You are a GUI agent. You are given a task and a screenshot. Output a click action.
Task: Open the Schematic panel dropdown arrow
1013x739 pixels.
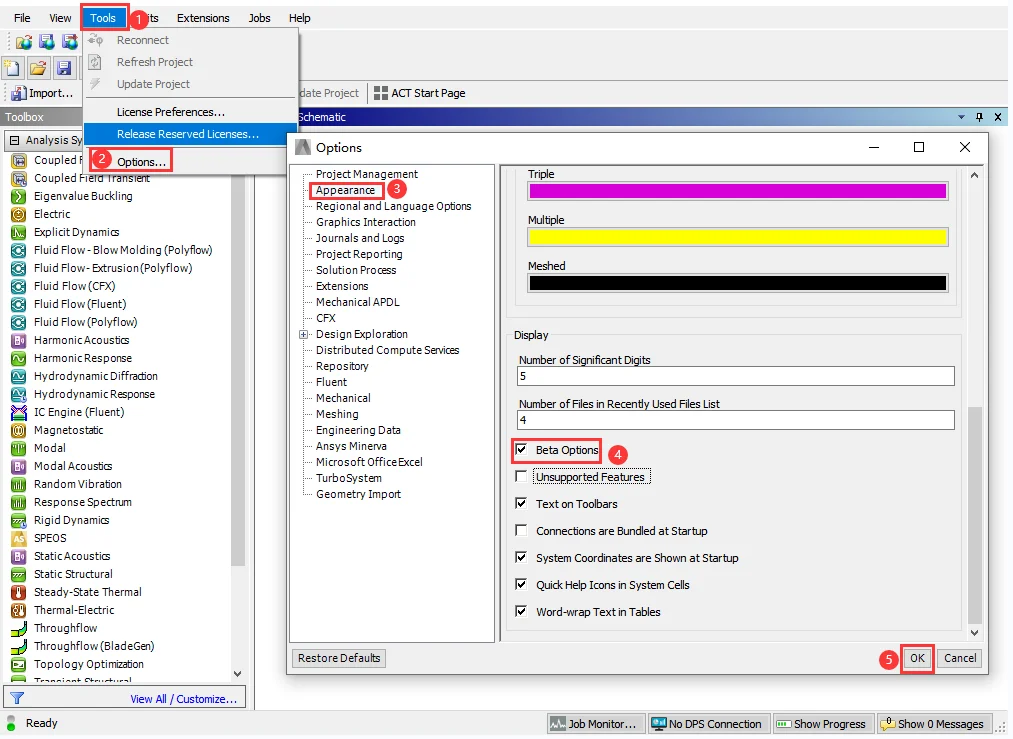[x=961, y=117]
